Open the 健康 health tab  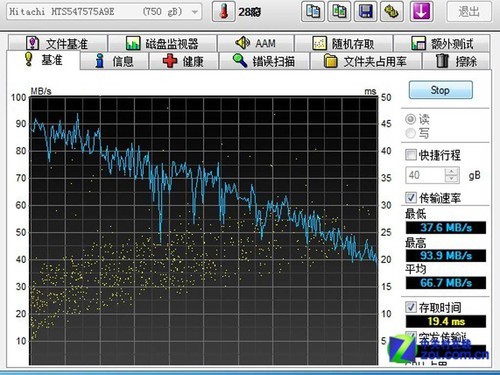point(183,61)
